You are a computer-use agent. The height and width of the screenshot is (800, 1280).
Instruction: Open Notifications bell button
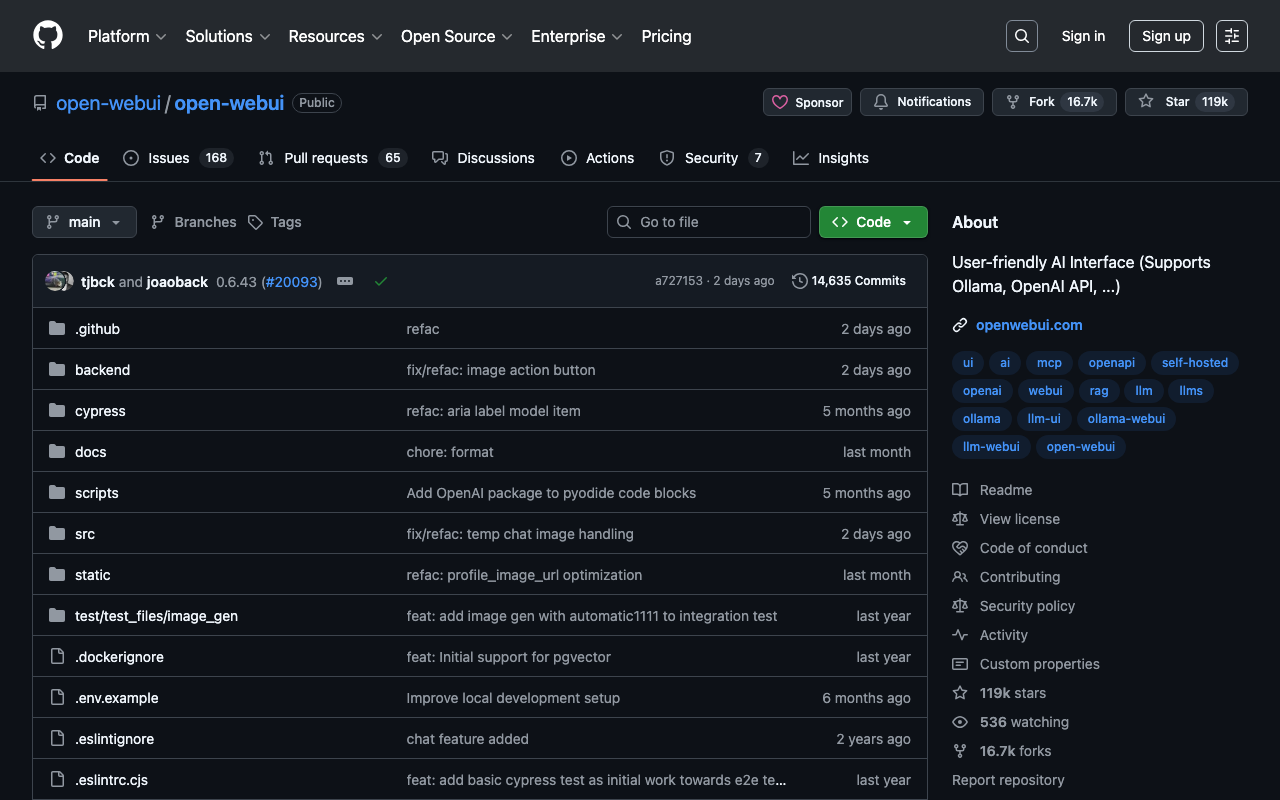tap(921, 102)
